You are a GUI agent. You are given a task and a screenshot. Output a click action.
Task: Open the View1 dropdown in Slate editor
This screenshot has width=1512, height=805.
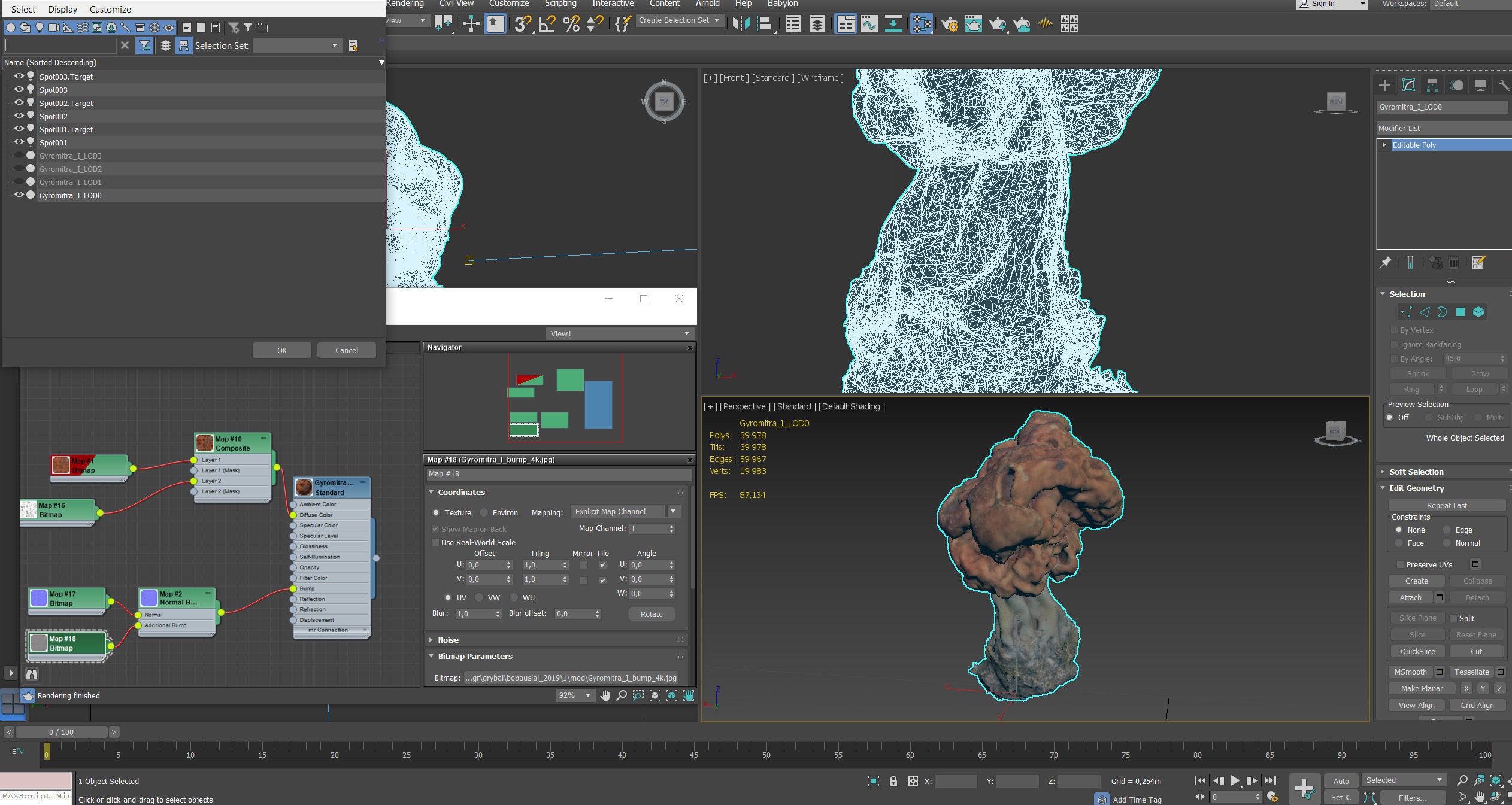(x=620, y=333)
